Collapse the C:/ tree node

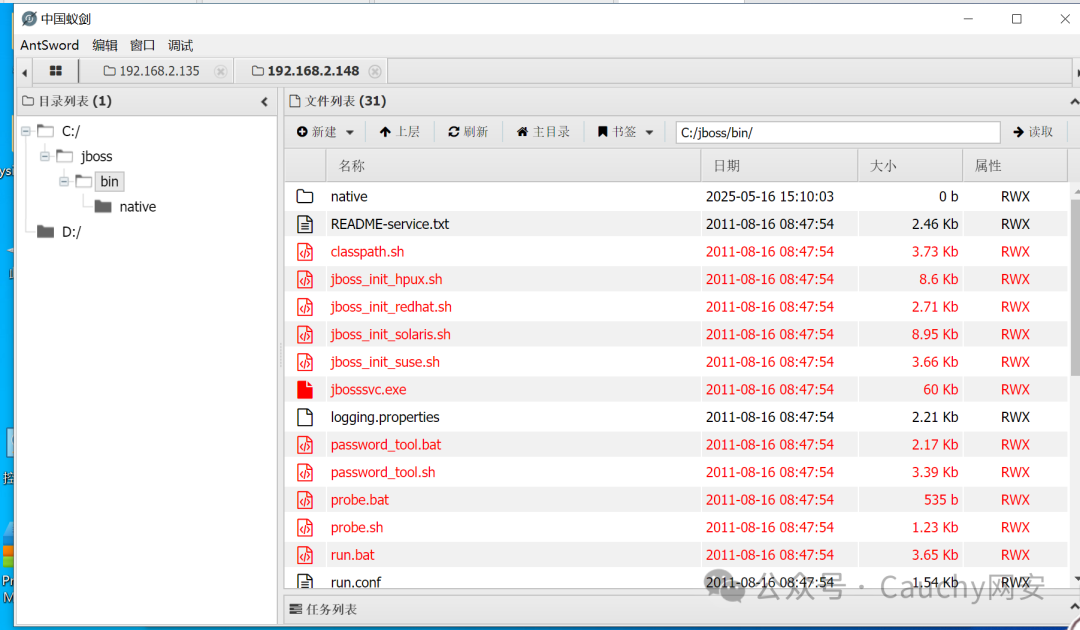26,131
